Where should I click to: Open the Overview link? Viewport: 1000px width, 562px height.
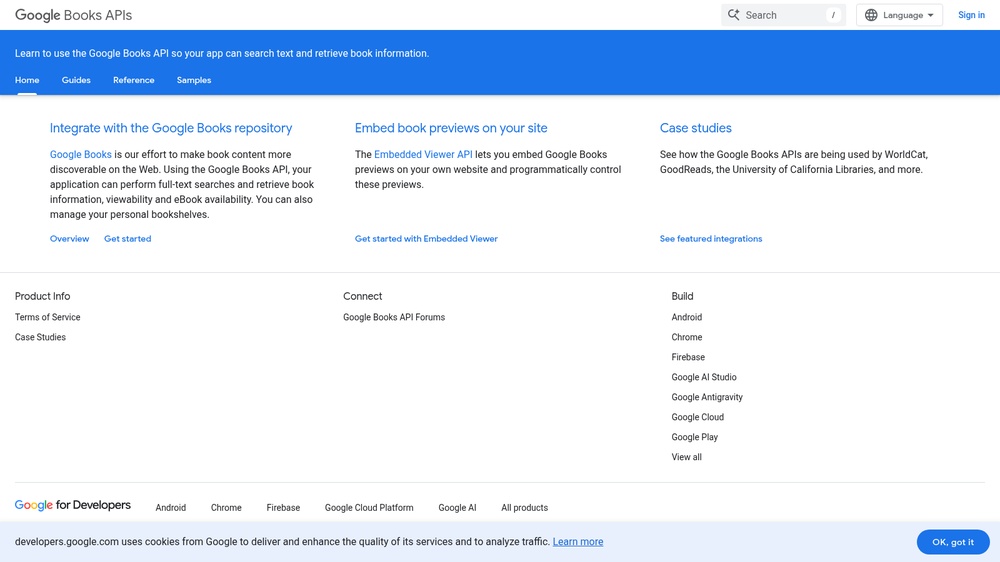click(70, 239)
